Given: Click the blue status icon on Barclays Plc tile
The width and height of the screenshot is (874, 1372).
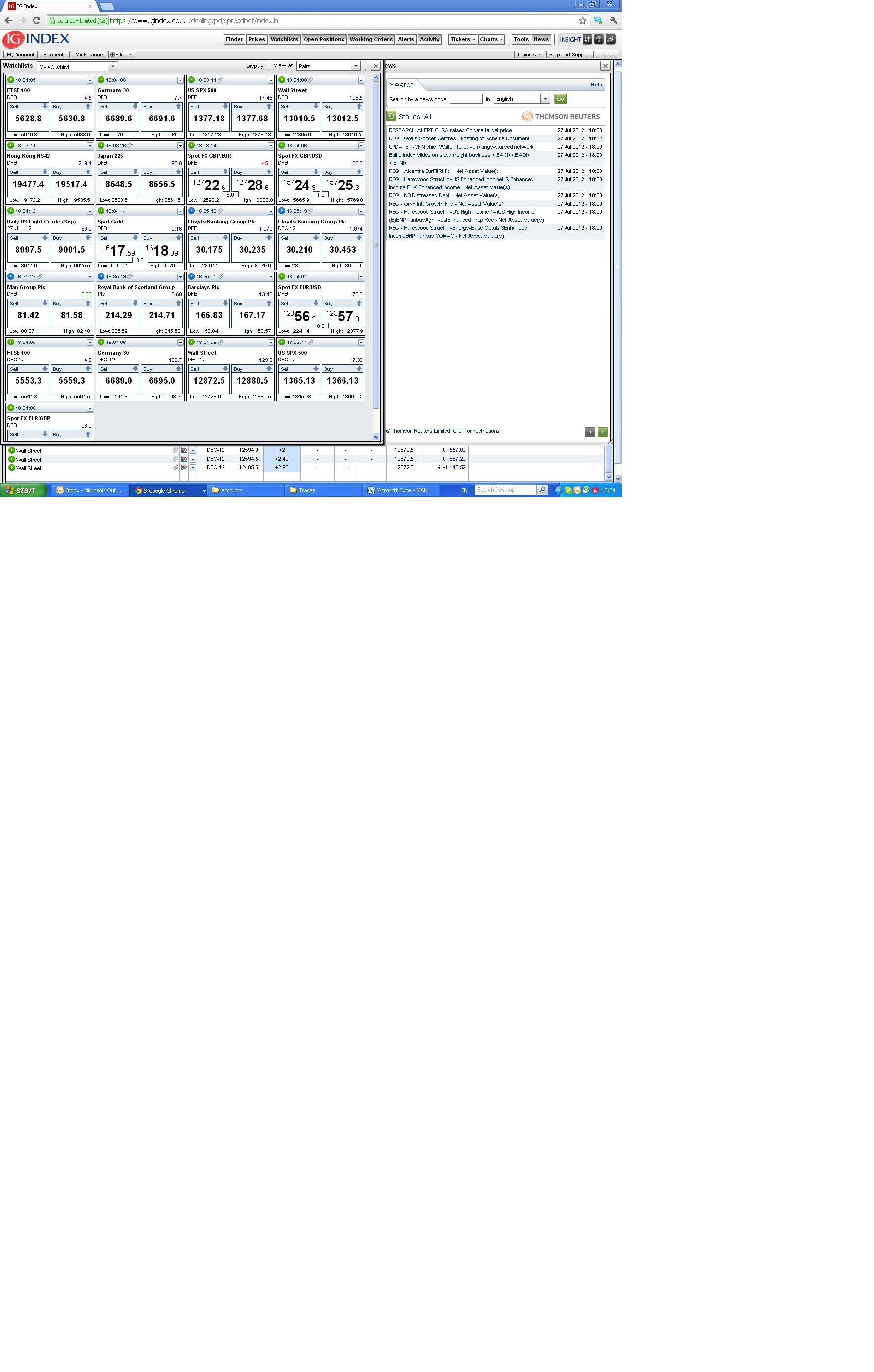Looking at the screenshot, I should pos(191,276).
